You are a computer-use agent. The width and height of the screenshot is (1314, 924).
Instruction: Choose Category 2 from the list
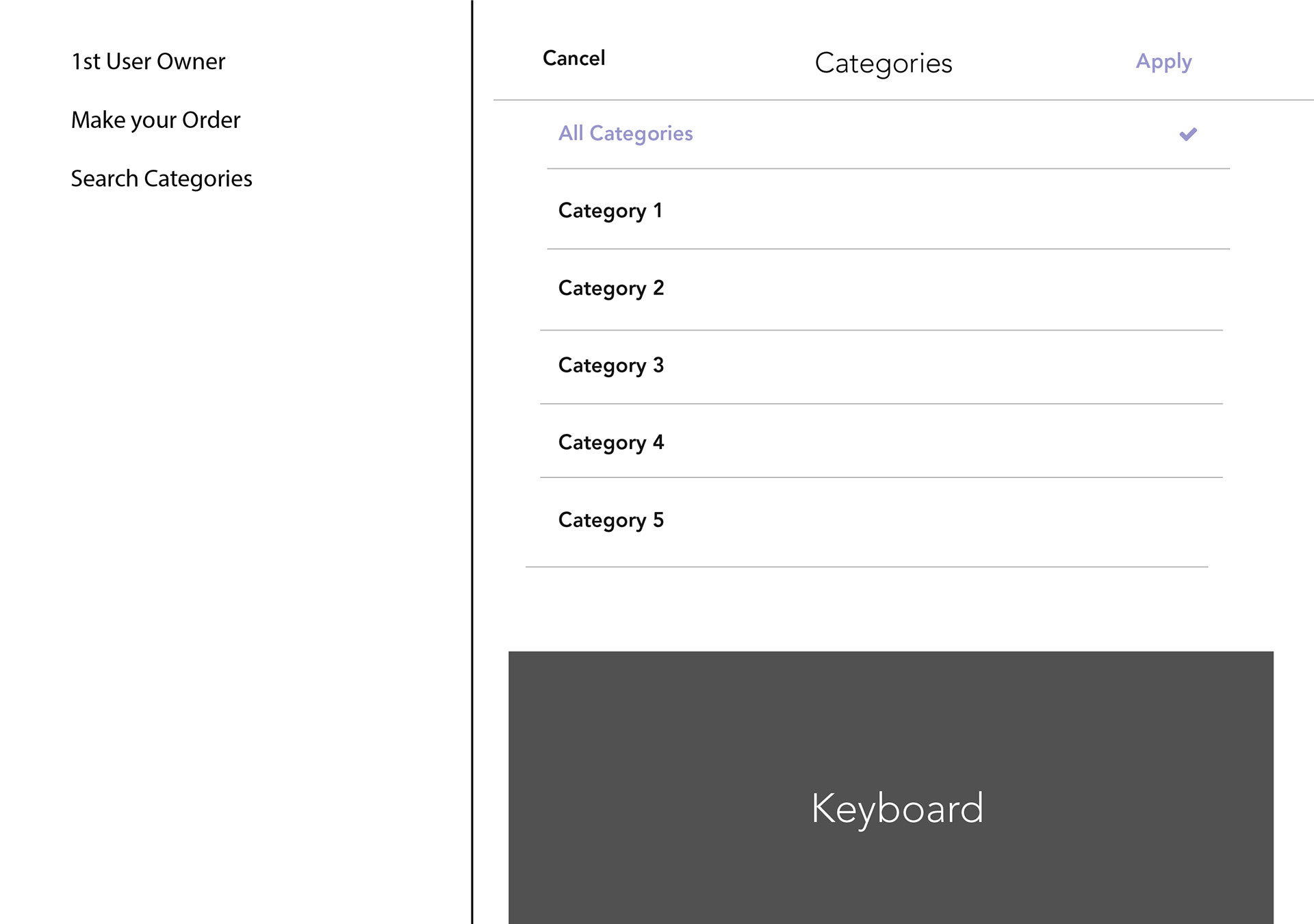[x=881, y=290]
